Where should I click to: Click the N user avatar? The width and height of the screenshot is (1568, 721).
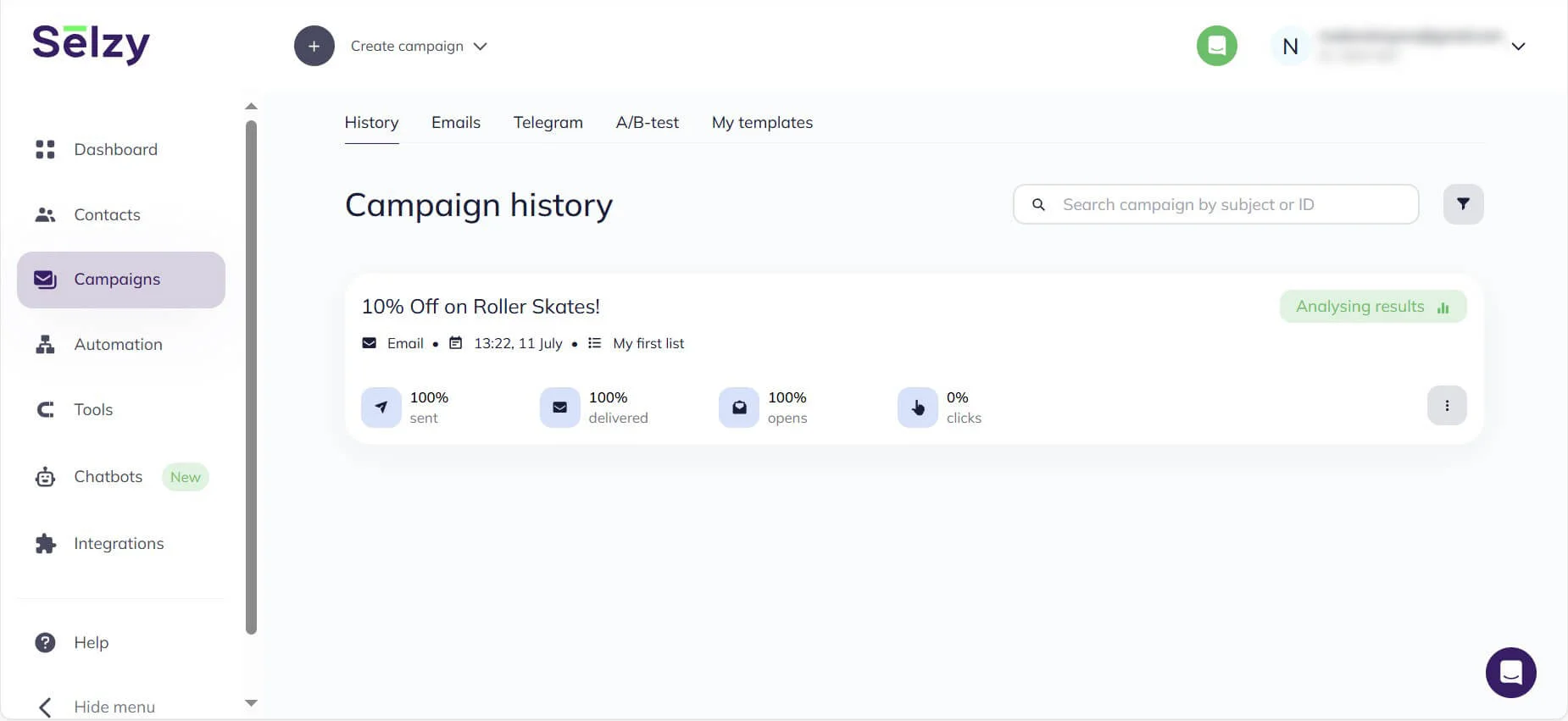tap(1291, 47)
